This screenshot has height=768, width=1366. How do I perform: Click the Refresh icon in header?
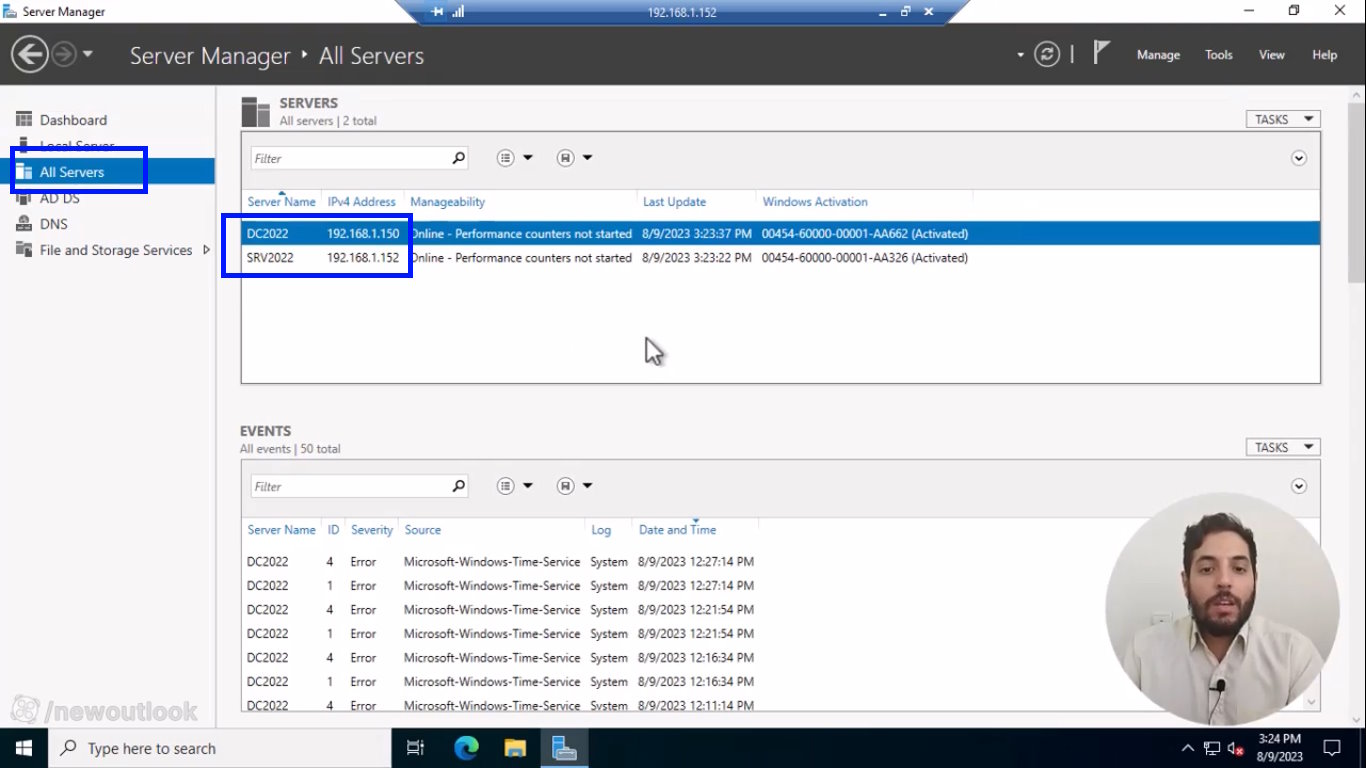1047,54
